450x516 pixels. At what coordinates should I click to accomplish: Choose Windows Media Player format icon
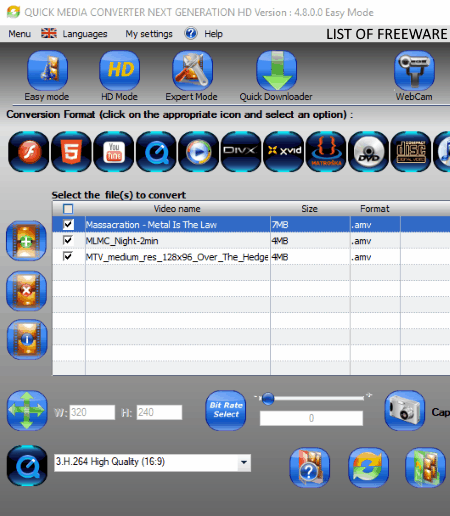pos(199,151)
